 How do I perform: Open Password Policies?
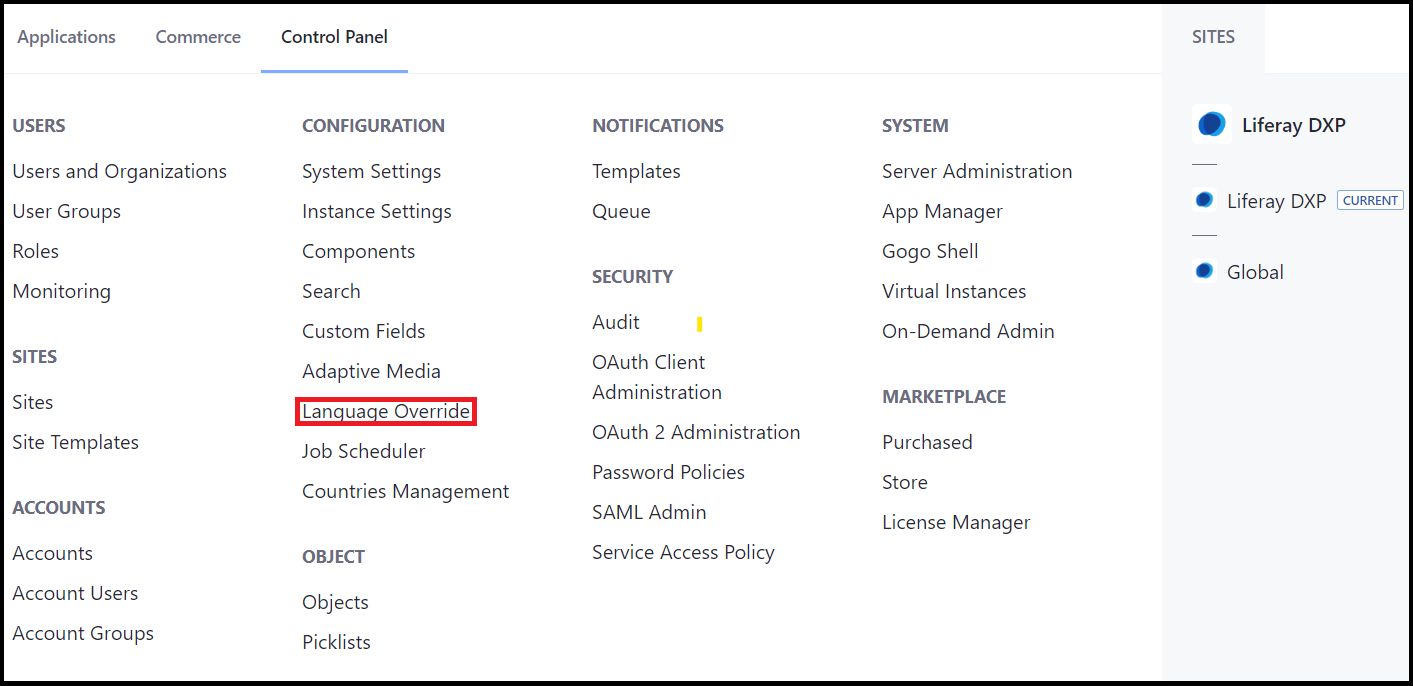(668, 472)
